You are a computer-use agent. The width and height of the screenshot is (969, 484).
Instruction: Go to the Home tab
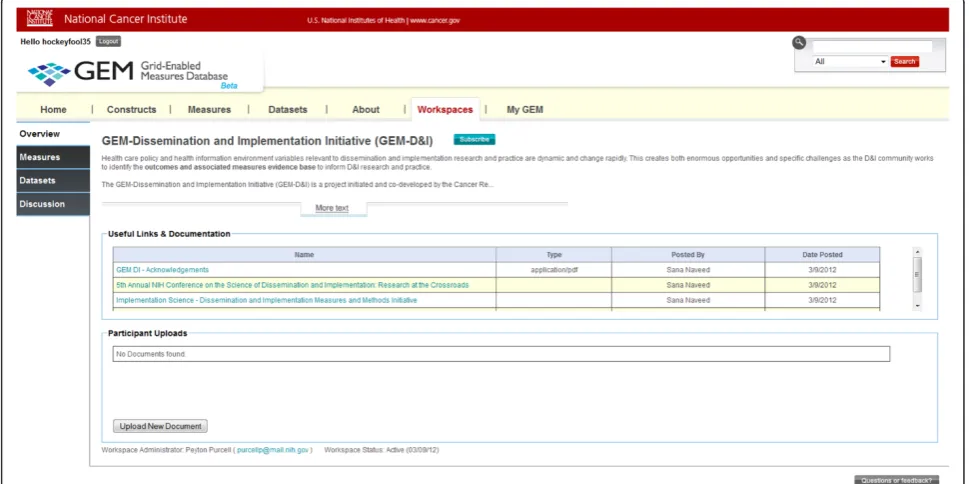click(x=53, y=109)
